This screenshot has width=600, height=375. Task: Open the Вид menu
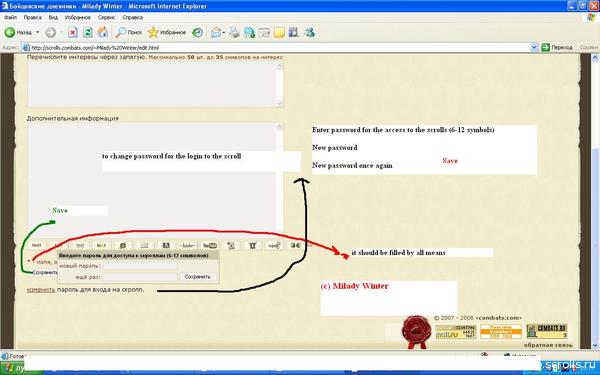(x=53, y=18)
